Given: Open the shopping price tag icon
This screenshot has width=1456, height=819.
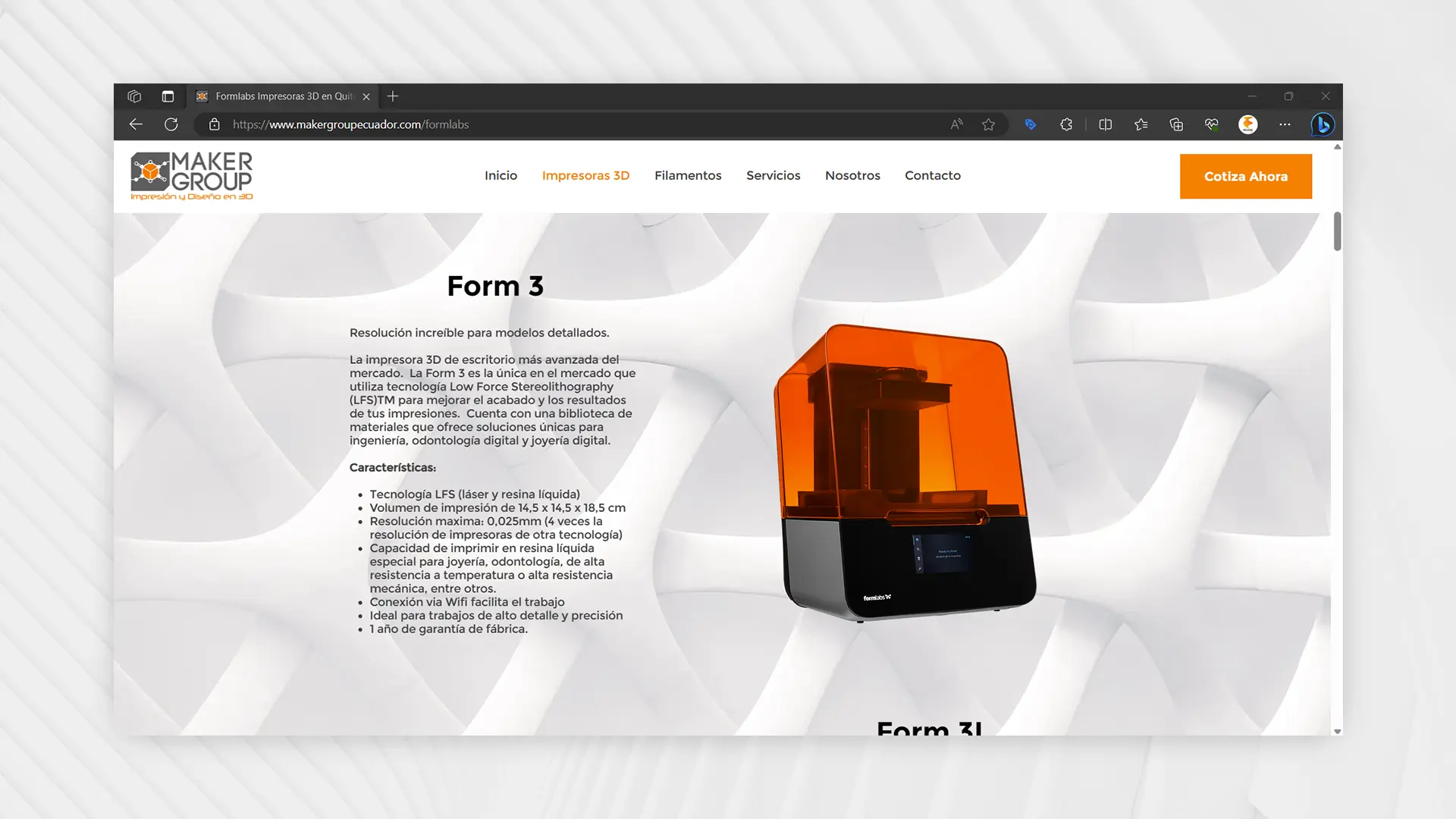Looking at the screenshot, I should click(1031, 124).
